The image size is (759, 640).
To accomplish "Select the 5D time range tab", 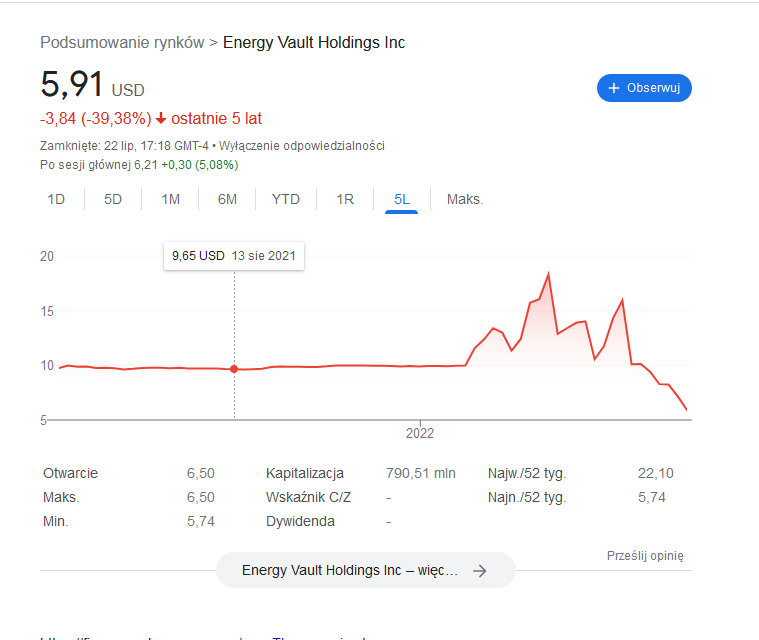I will coord(113,199).
